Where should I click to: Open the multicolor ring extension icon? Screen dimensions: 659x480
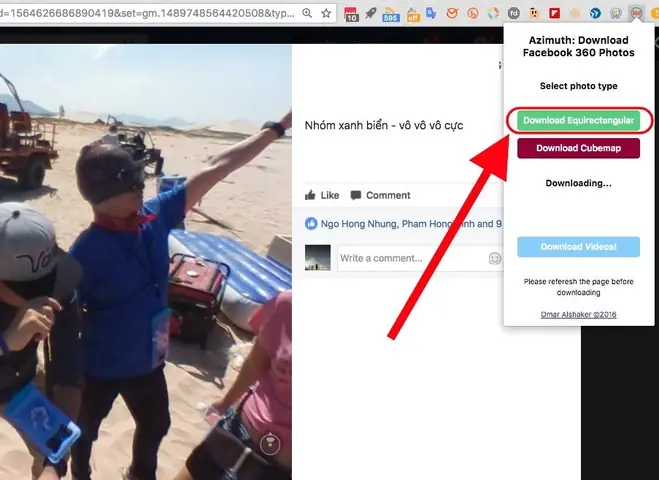point(493,13)
